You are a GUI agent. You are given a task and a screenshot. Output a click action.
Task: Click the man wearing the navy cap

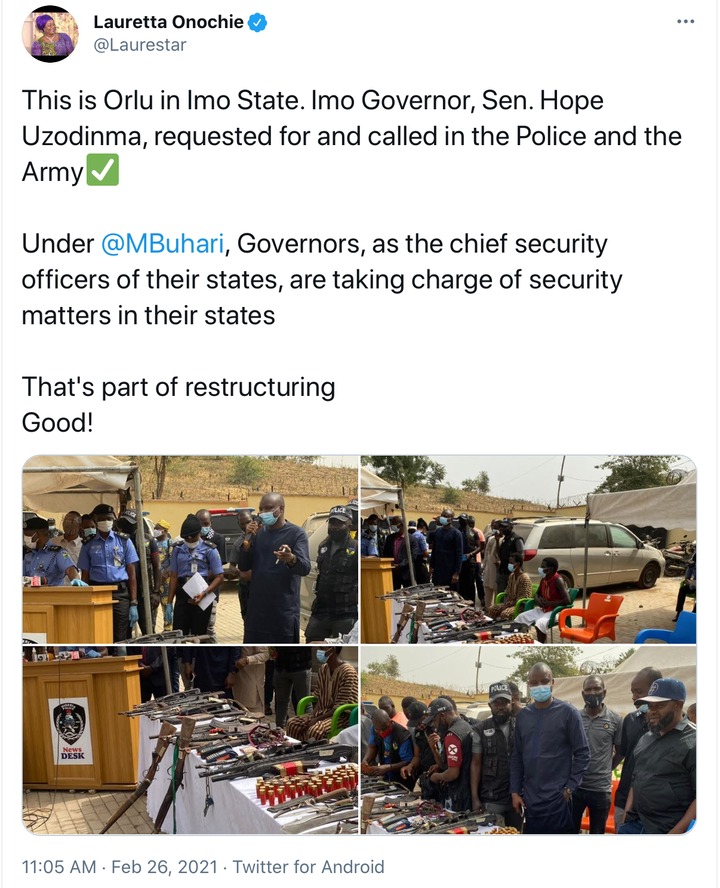point(663,755)
